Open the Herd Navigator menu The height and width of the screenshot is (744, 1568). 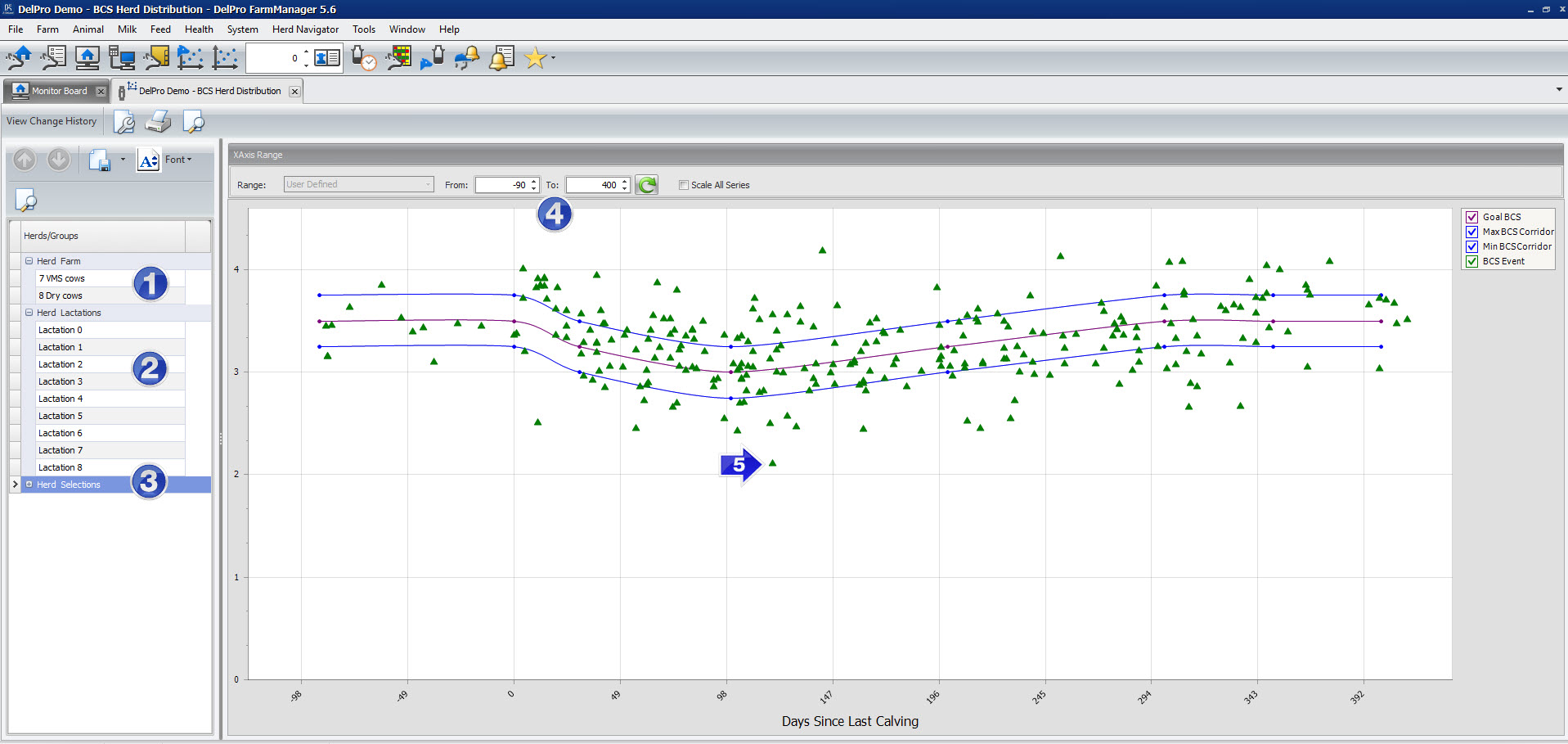pyautogui.click(x=305, y=29)
